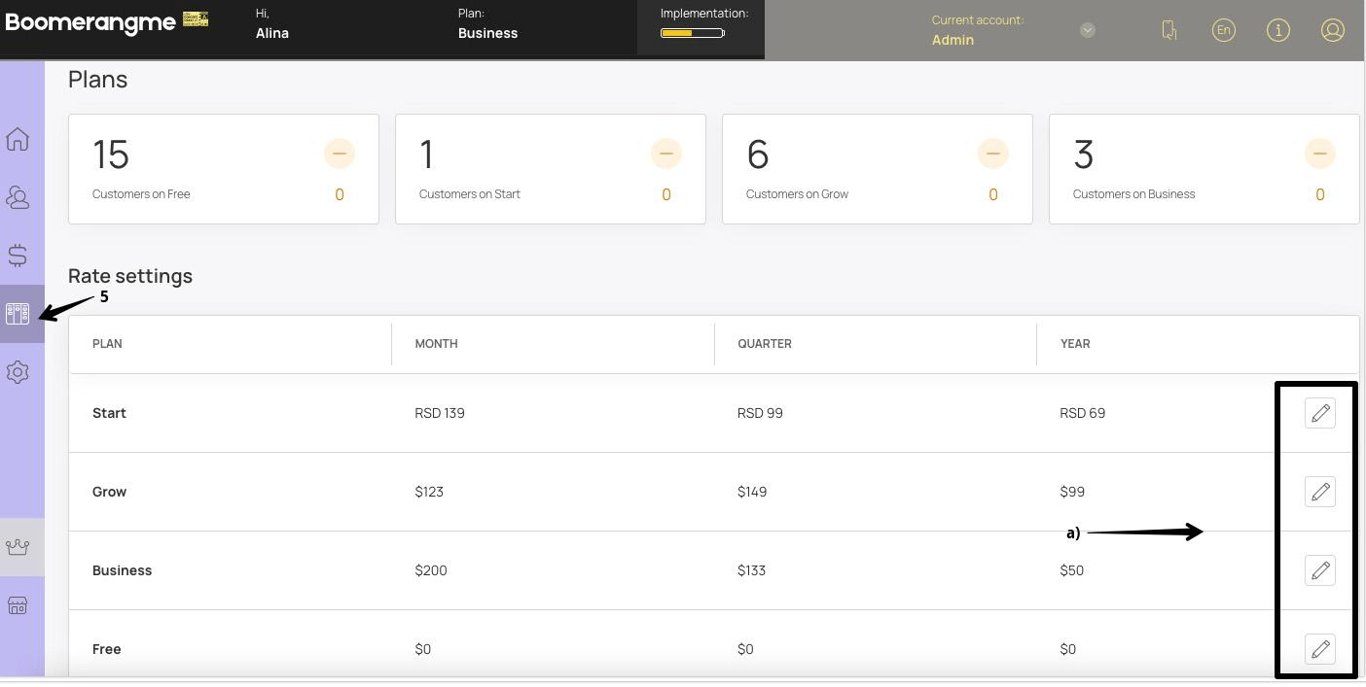Edit the Business plan rates

[x=1320, y=570]
